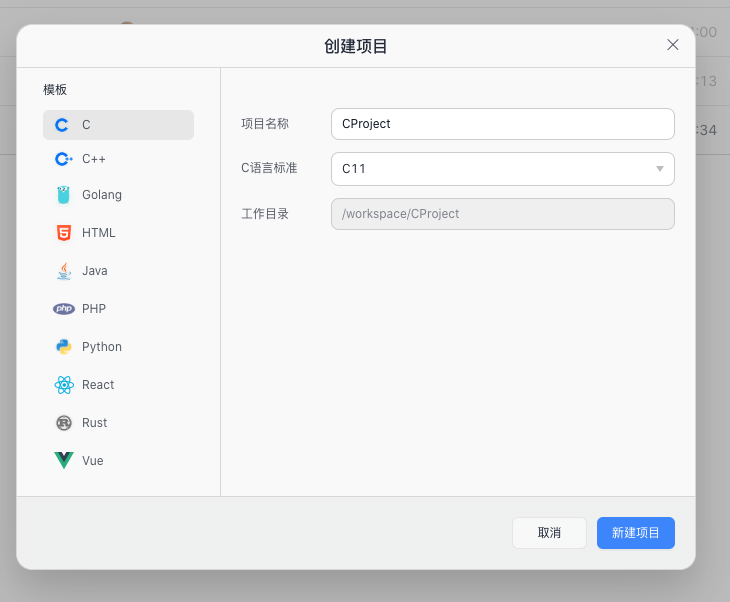
Task: Pick the Rust gear icon
Action: point(64,423)
